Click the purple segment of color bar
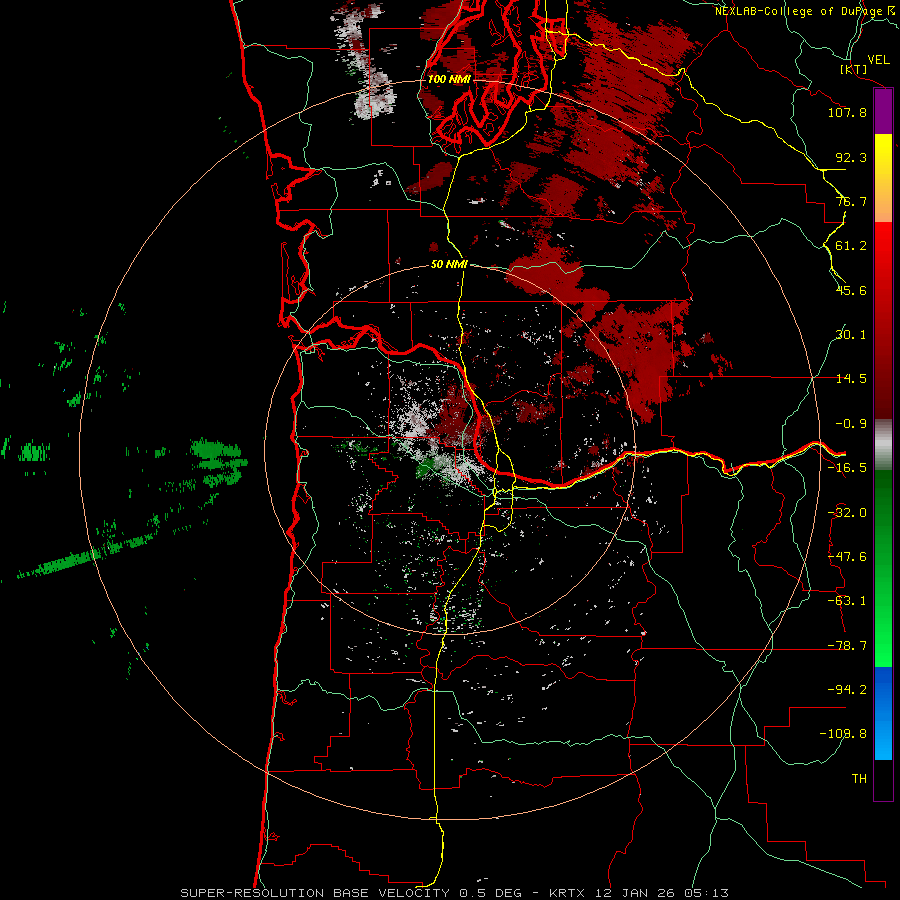The height and width of the screenshot is (900, 900). point(883,112)
